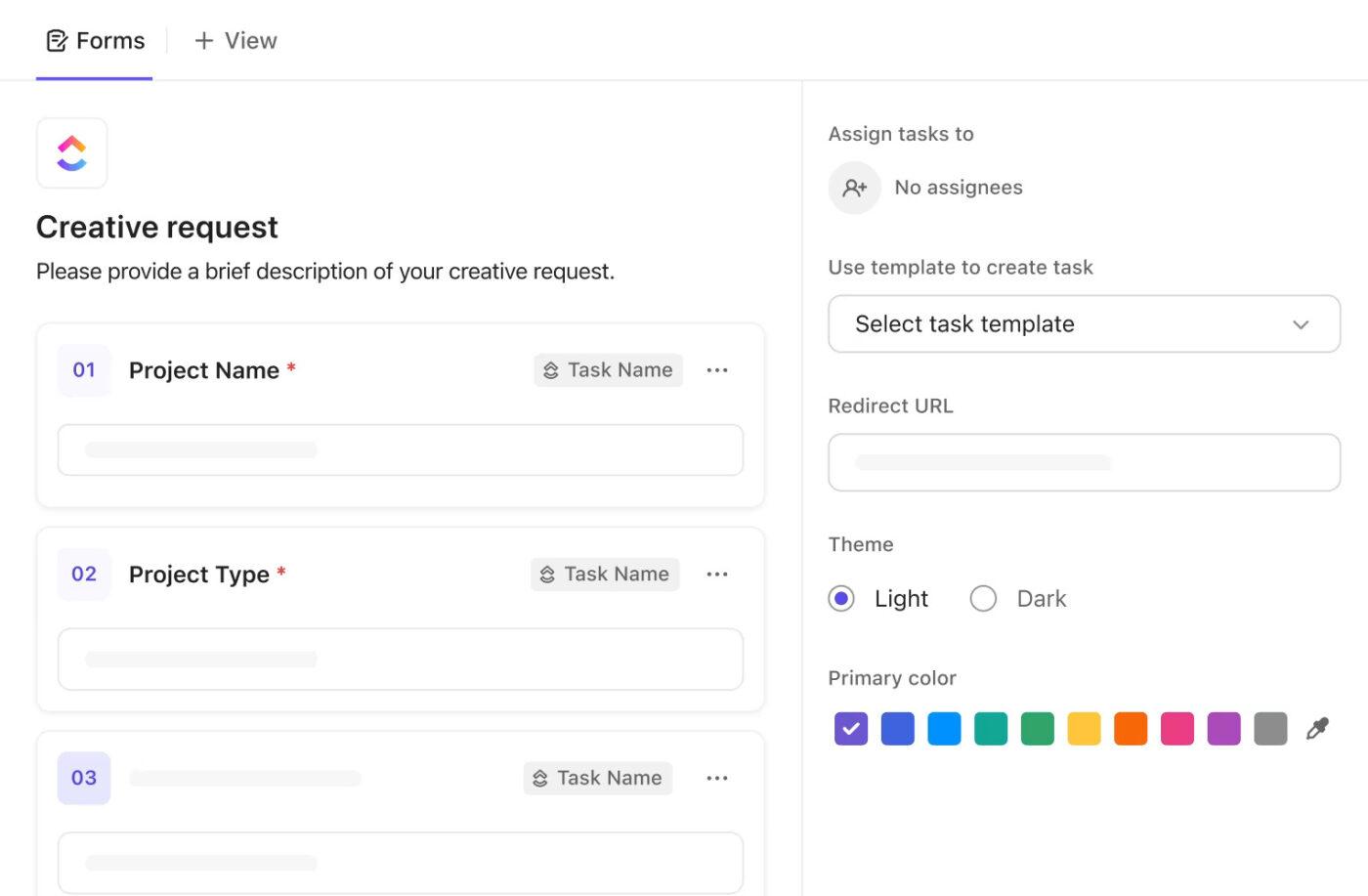
Task: Open the custom color eyedropper tool
Action: coord(1316,728)
